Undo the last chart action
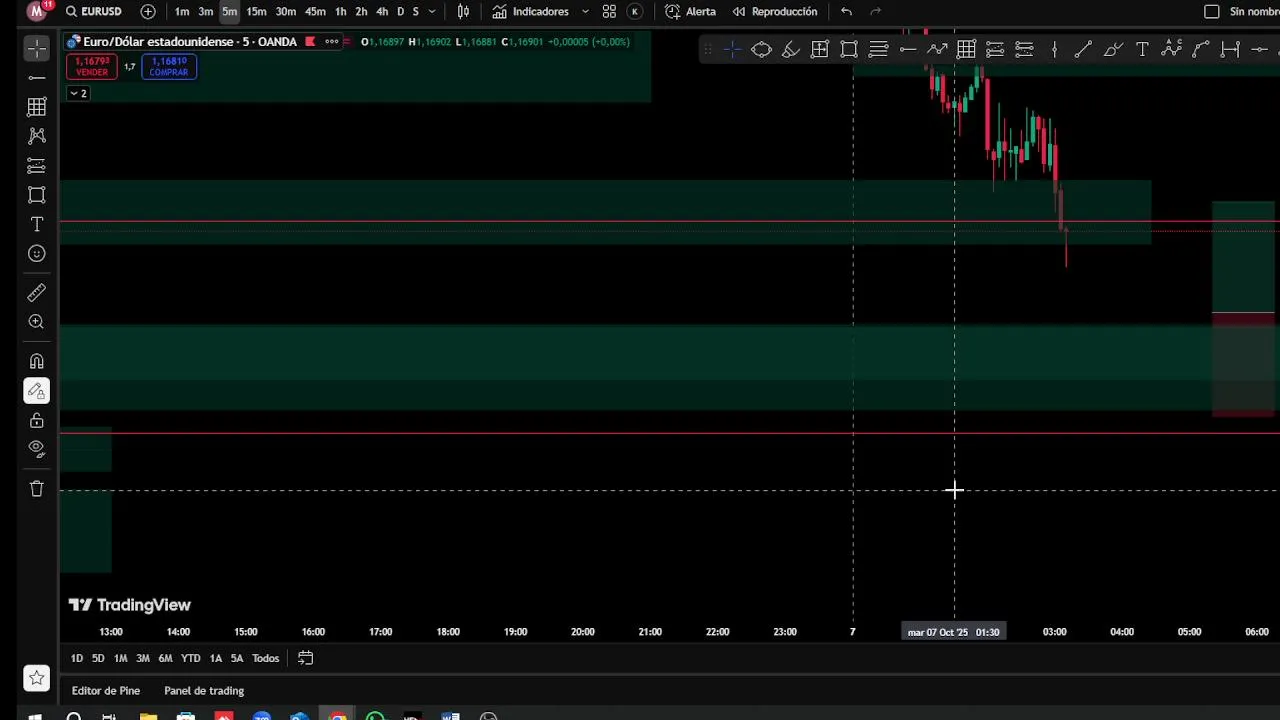The height and width of the screenshot is (720, 1280). click(846, 12)
